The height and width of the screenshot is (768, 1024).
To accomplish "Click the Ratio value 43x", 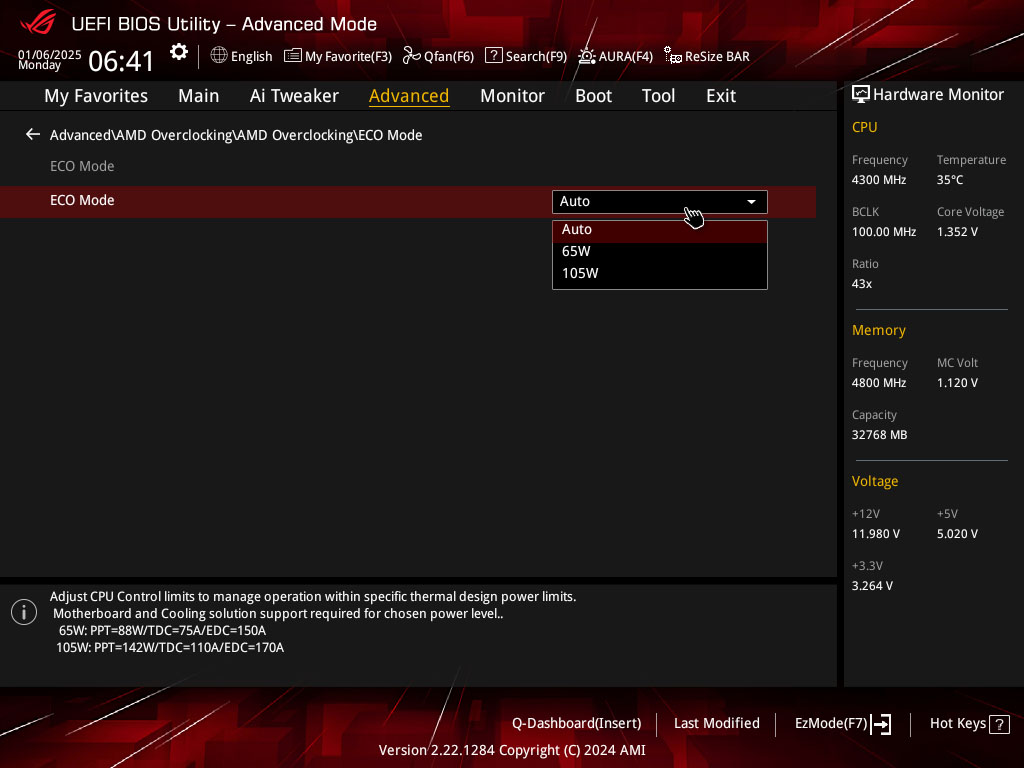I will [861, 284].
